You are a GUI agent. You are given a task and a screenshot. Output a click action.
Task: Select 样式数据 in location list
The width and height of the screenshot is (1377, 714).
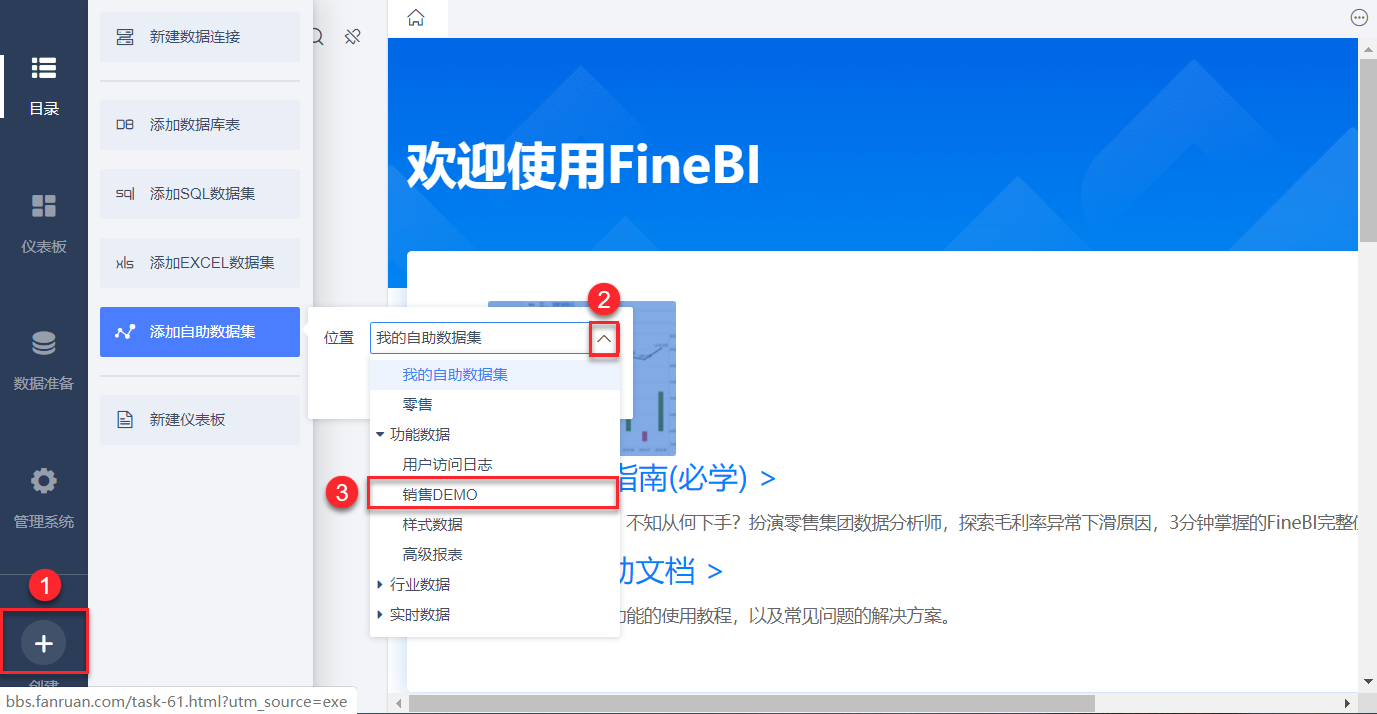click(x=495, y=525)
